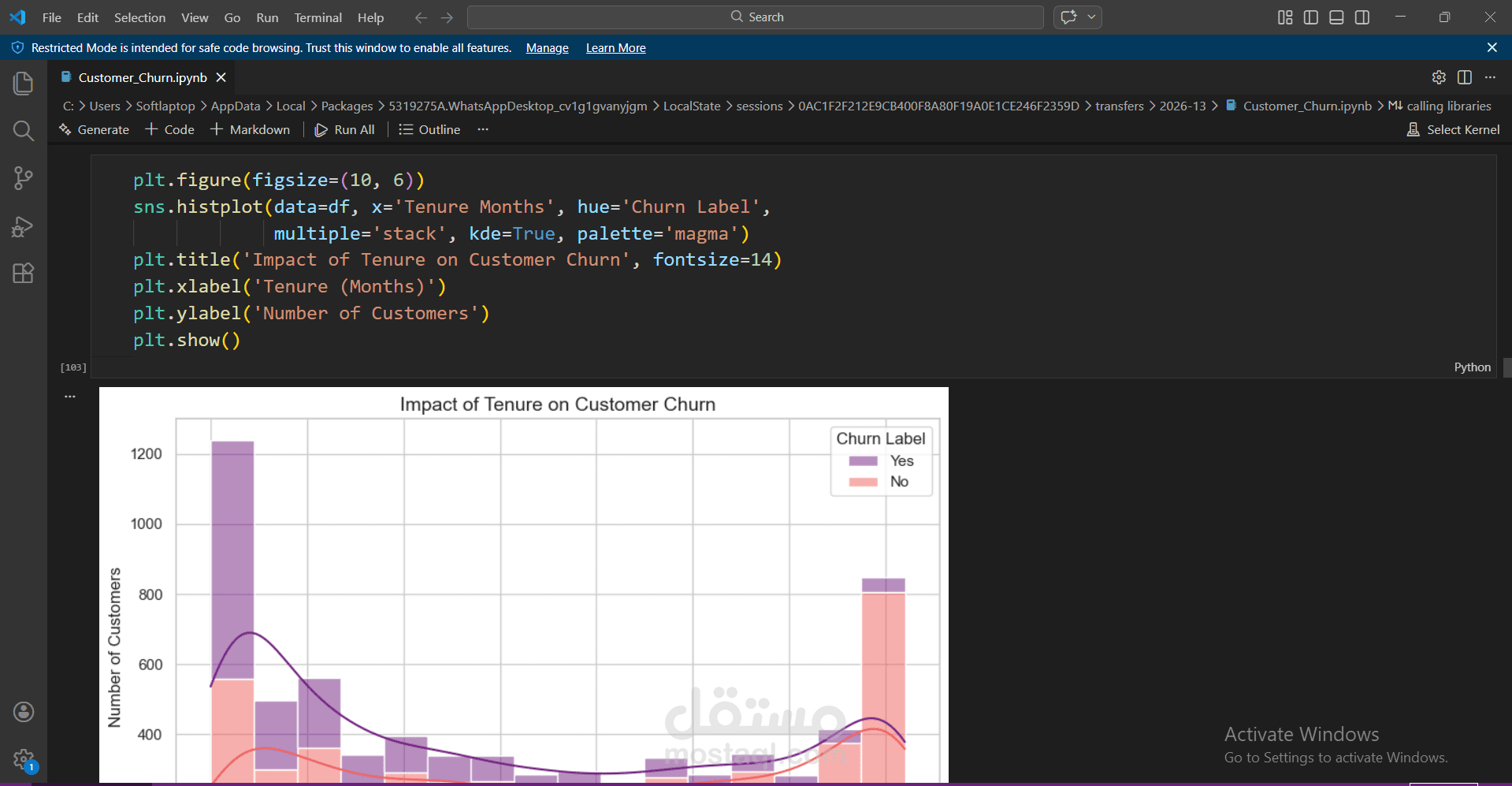Click the VS Code logo icon

pyautogui.click(x=17, y=17)
